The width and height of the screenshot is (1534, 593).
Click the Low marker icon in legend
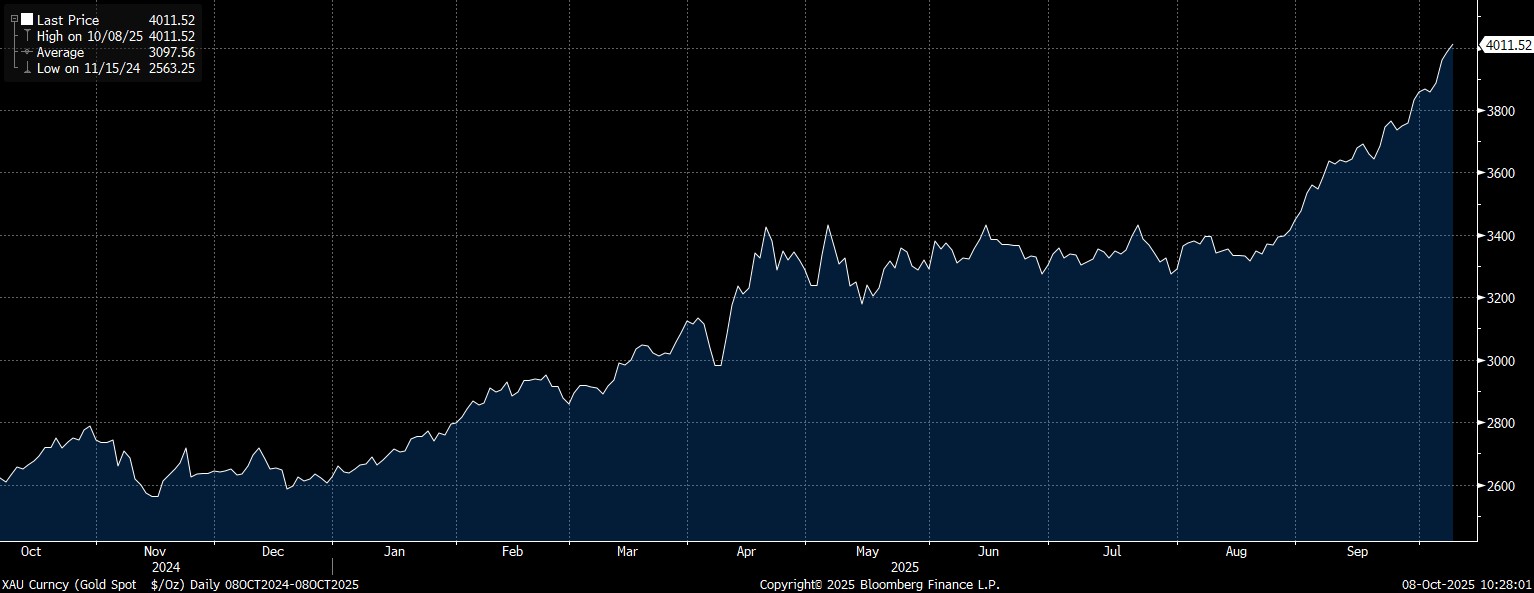click(x=25, y=68)
